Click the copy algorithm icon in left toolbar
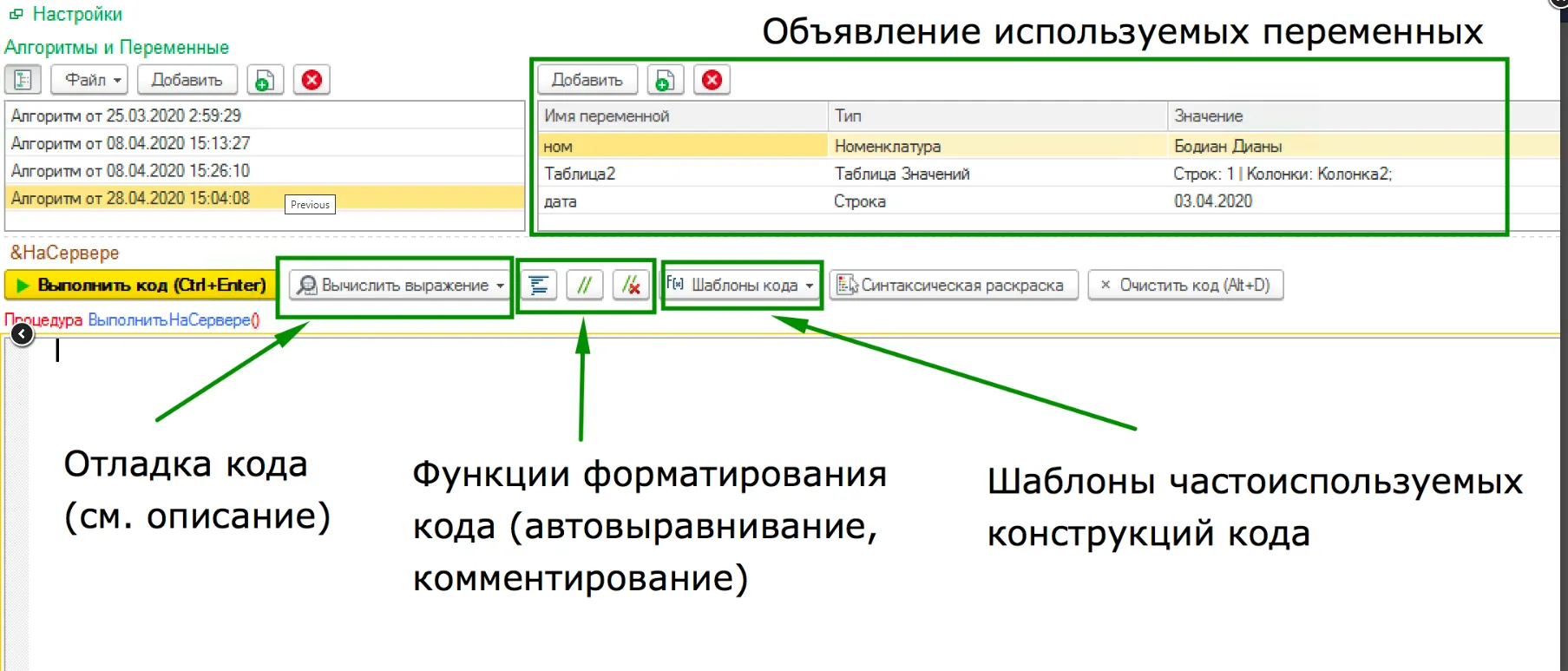This screenshot has height=671, width=1568. pos(265,80)
